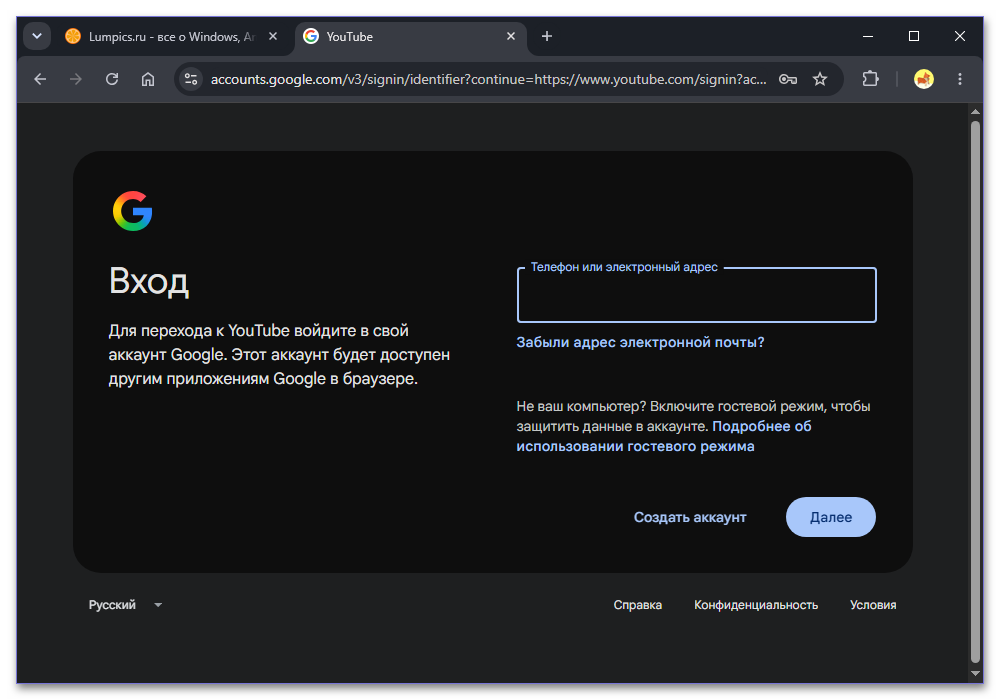Open the 'Условия' footer link
The height and width of the screenshot is (700, 1000).
pos(873,605)
